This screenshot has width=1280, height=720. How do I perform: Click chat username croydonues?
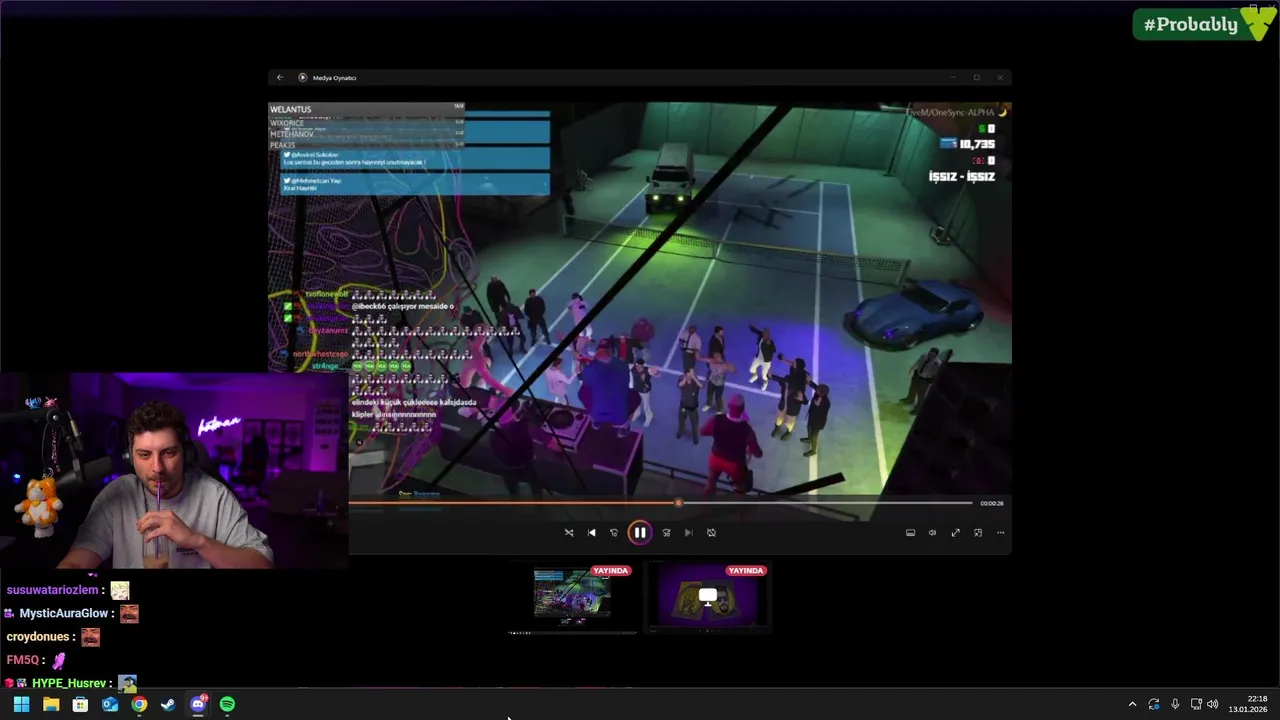point(38,636)
